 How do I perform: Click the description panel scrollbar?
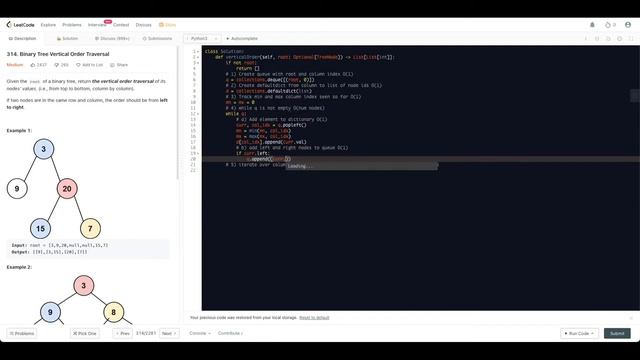(x=178, y=112)
